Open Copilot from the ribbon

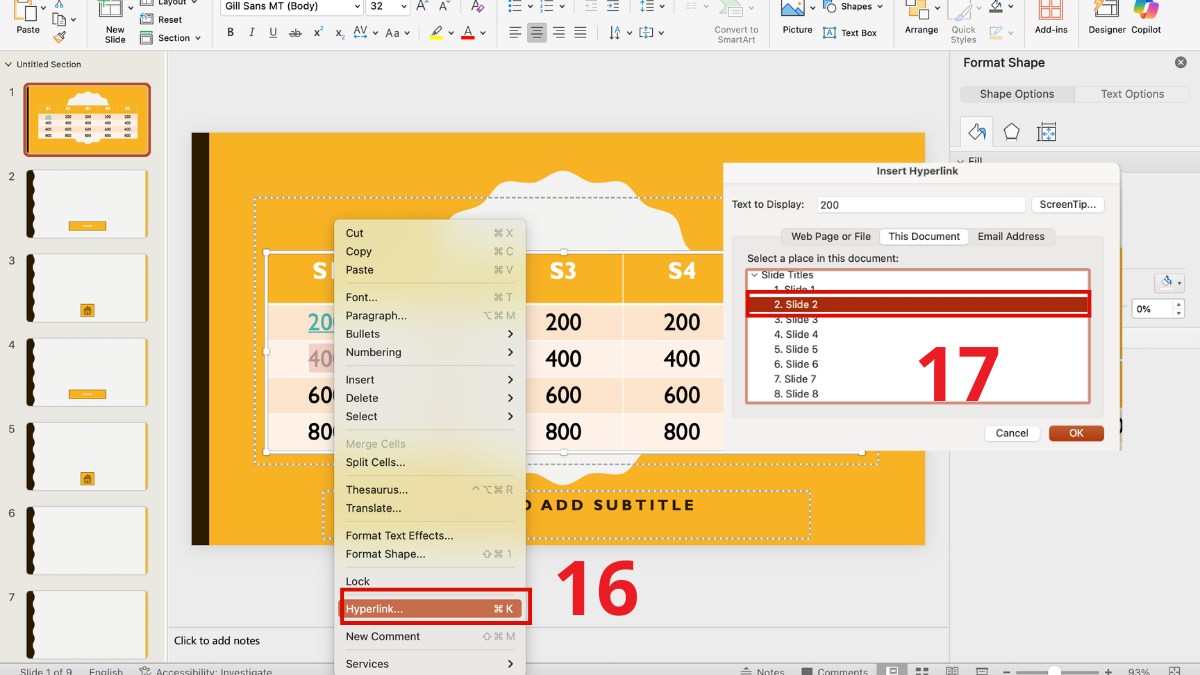pyautogui.click(x=1146, y=11)
